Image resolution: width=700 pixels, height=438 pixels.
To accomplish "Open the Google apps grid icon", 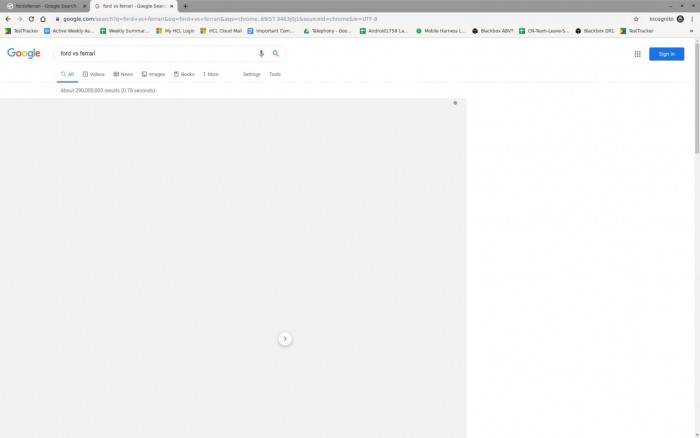I will click(638, 54).
